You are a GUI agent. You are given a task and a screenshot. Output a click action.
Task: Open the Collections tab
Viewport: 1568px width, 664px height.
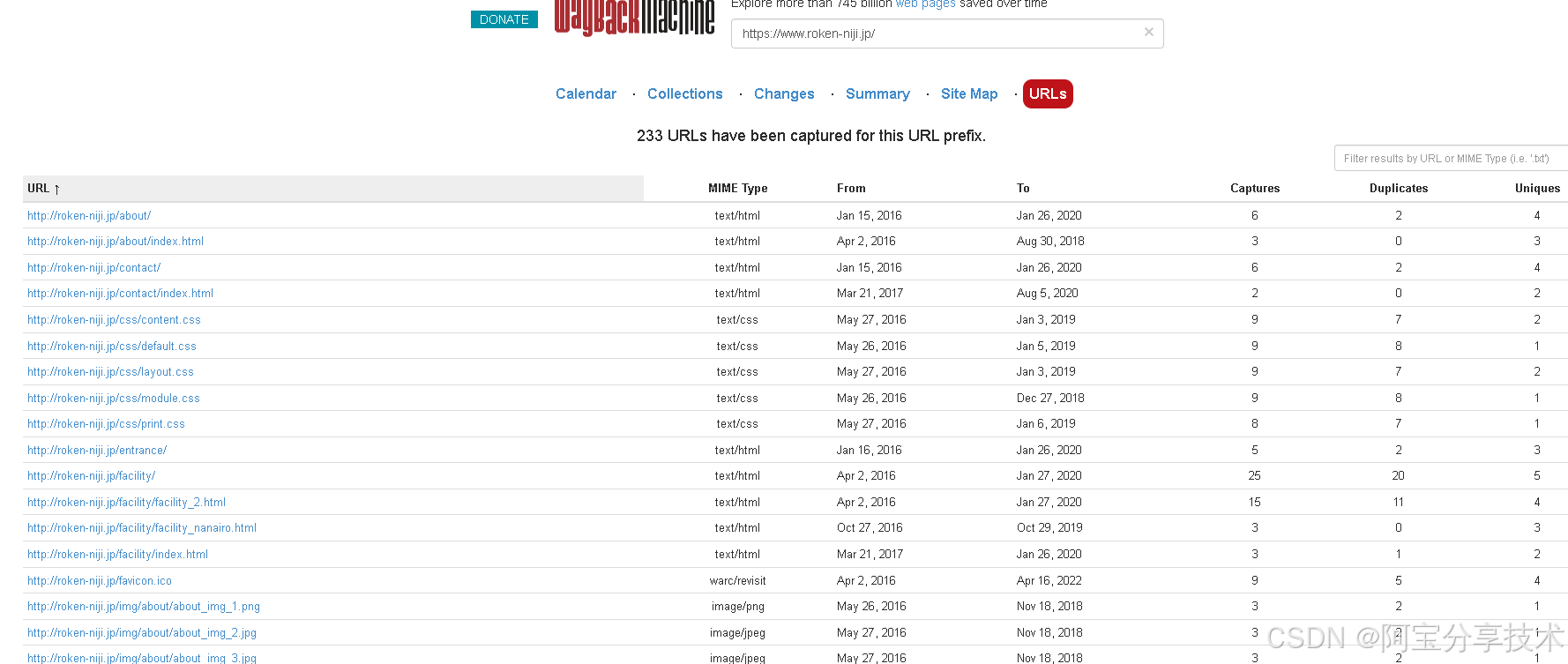pyautogui.click(x=684, y=93)
